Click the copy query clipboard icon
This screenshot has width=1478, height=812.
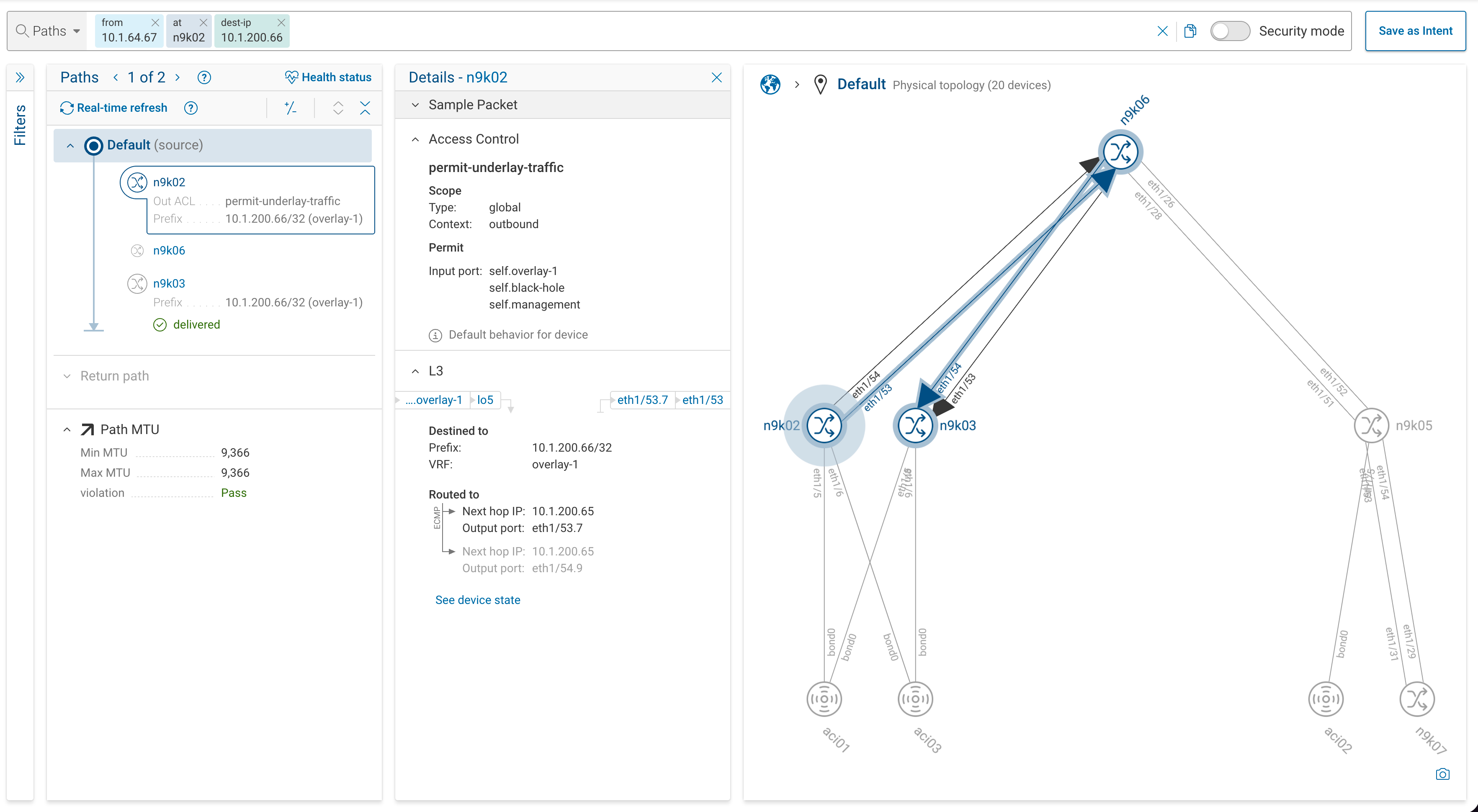(1190, 31)
